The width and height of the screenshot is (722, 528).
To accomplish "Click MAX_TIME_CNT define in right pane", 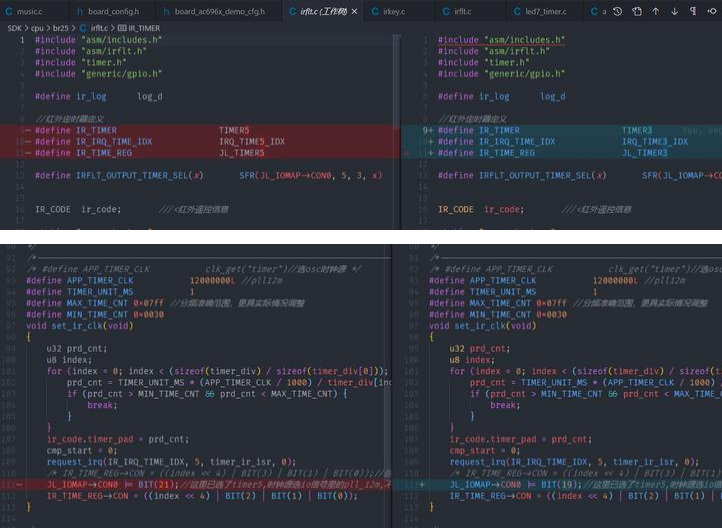I will pyautogui.click(x=498, y=303).
